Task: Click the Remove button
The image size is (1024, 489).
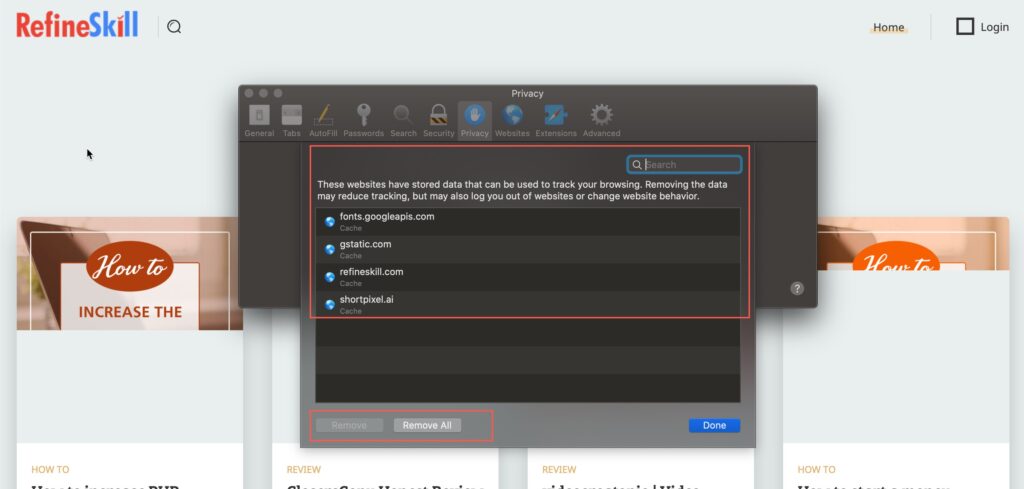Action: pos(349,426)
